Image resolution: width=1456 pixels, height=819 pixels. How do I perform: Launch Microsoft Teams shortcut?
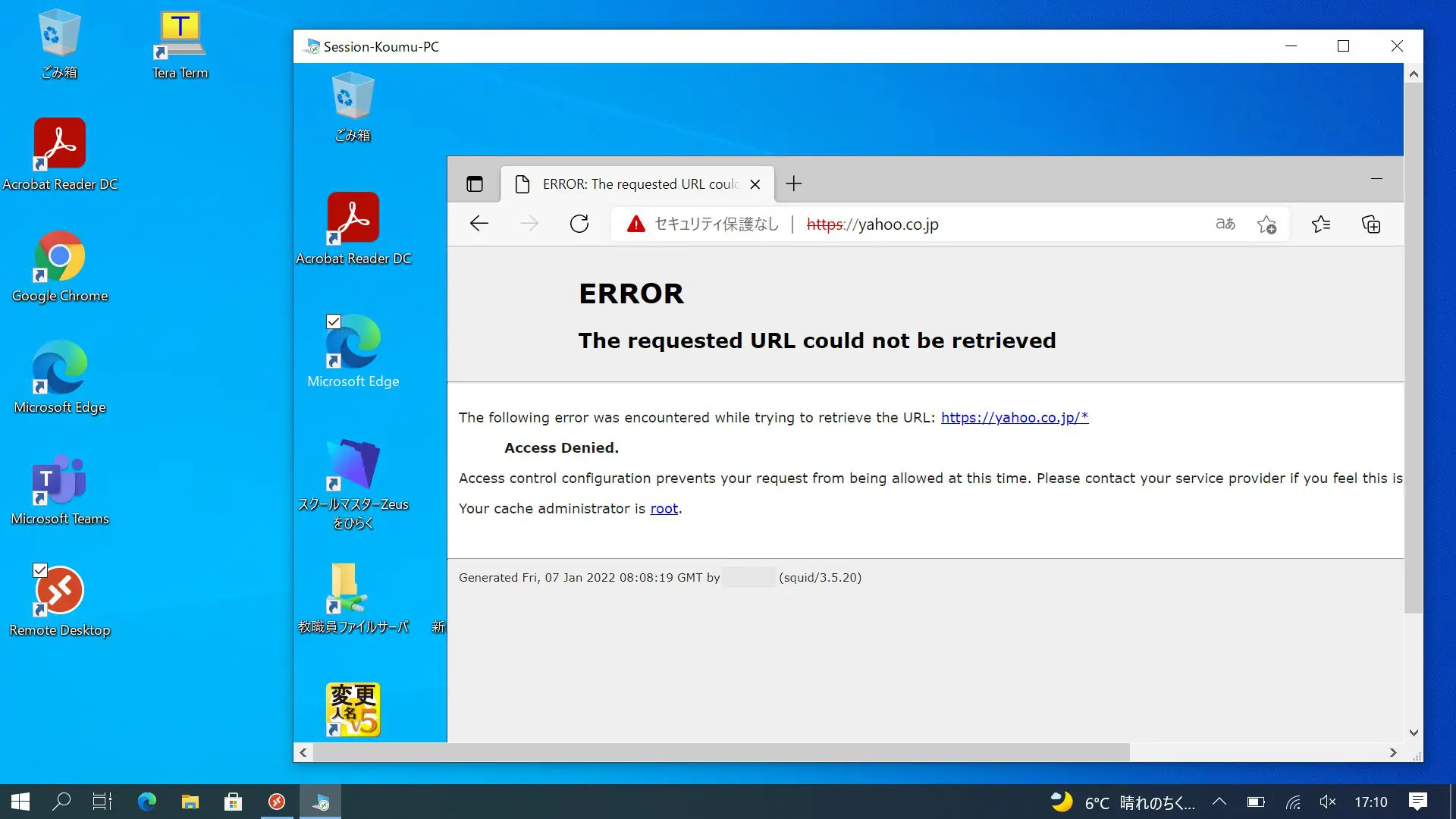coord(60,488)
